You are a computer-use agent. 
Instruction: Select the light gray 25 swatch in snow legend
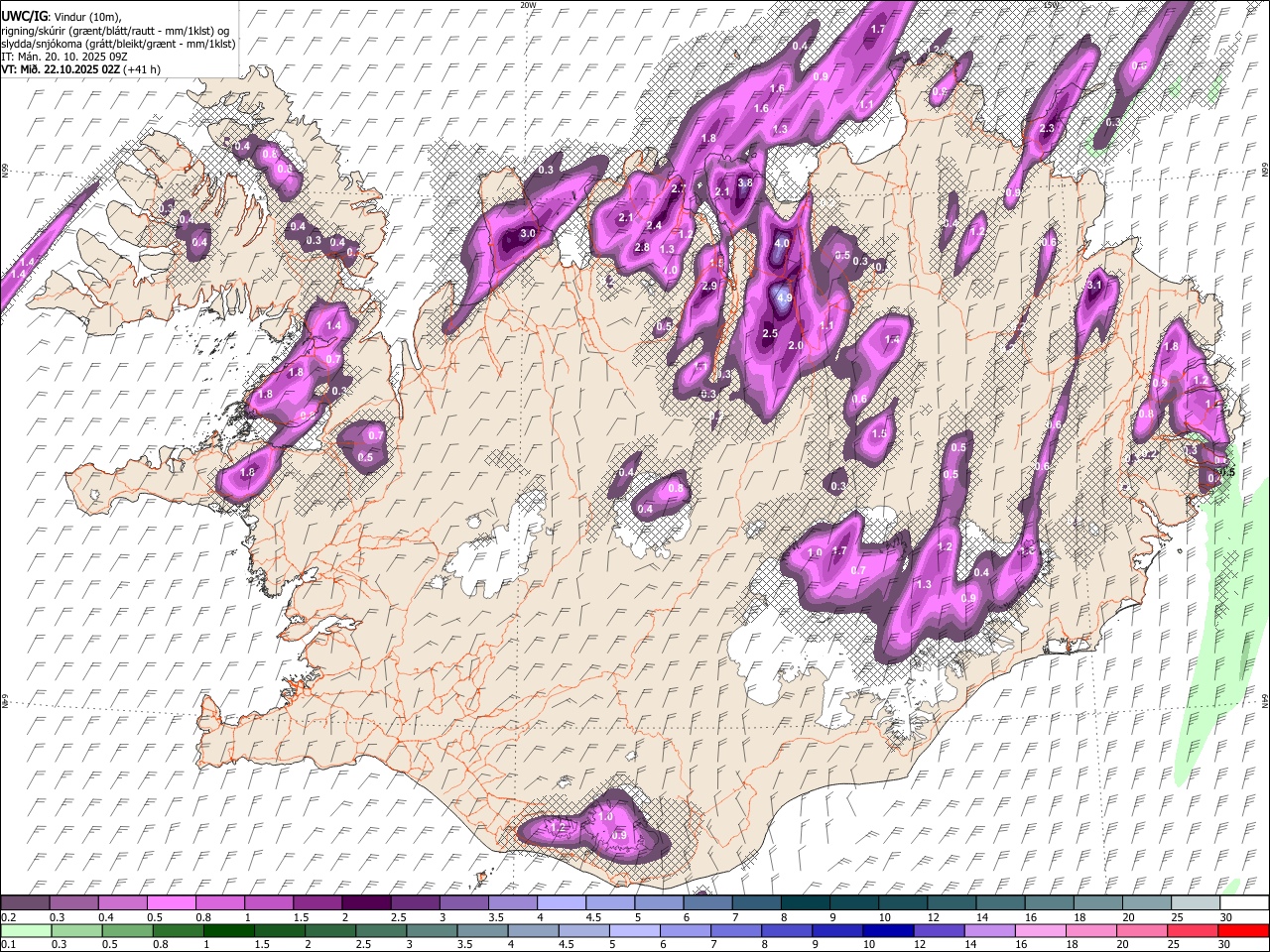pyautogui.click(x=1197, y=902)
